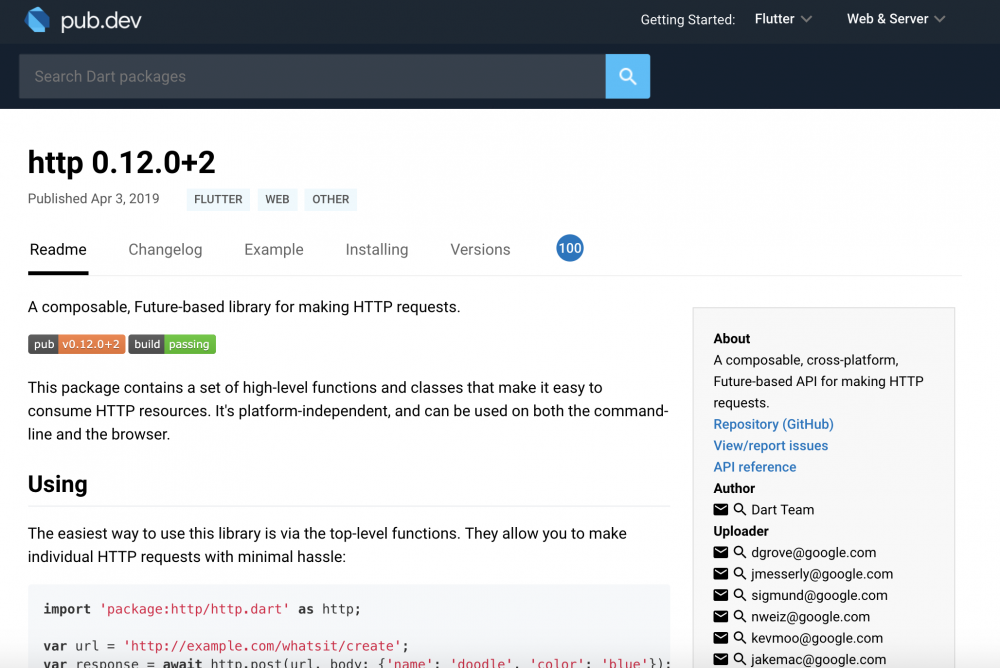The height and width of the screenshot is (668, 1000).
Task: Follow the API reference link
Action: point(755,467)
